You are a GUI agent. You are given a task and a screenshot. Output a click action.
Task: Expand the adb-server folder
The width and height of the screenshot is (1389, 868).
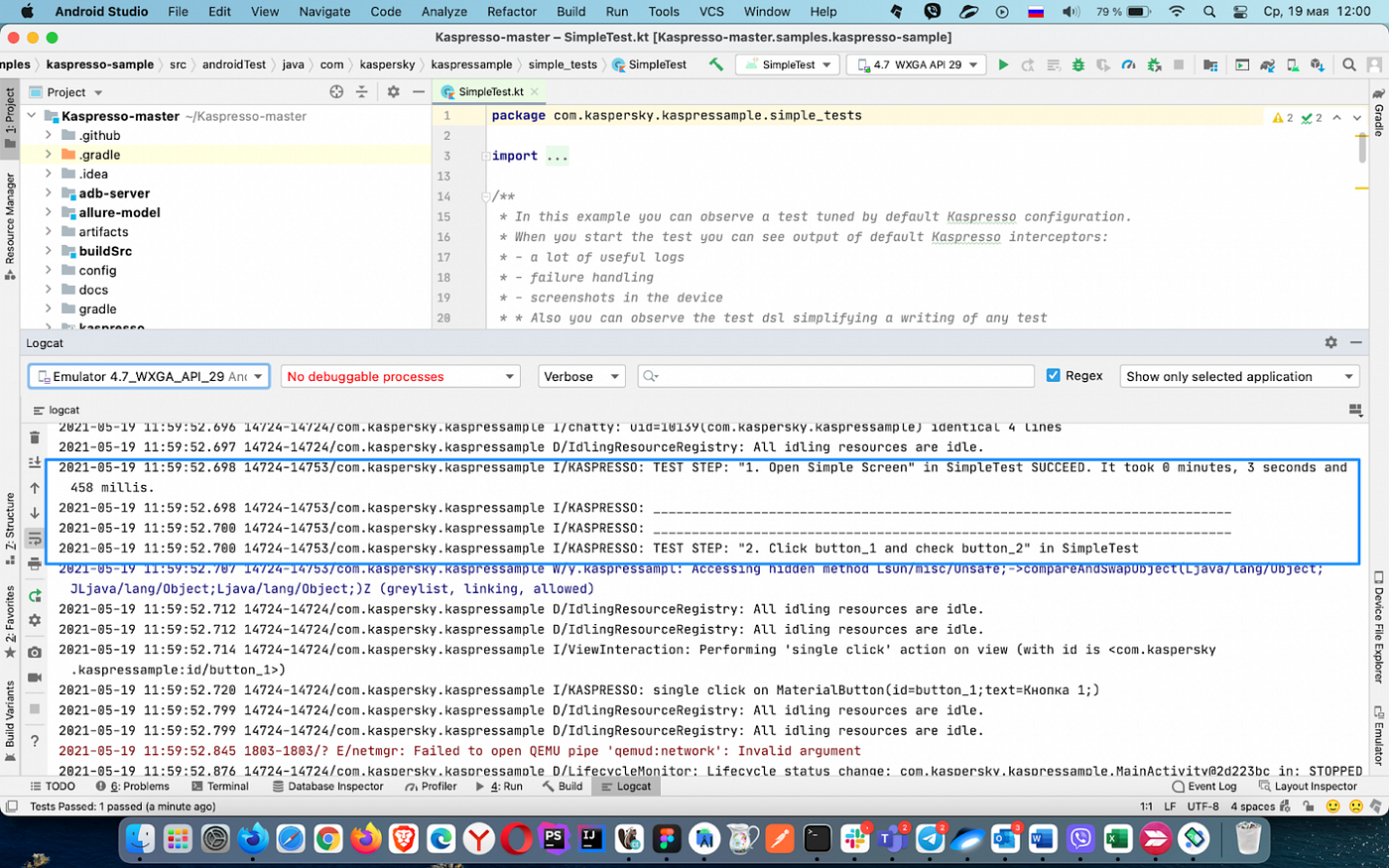tap(48, 193)
